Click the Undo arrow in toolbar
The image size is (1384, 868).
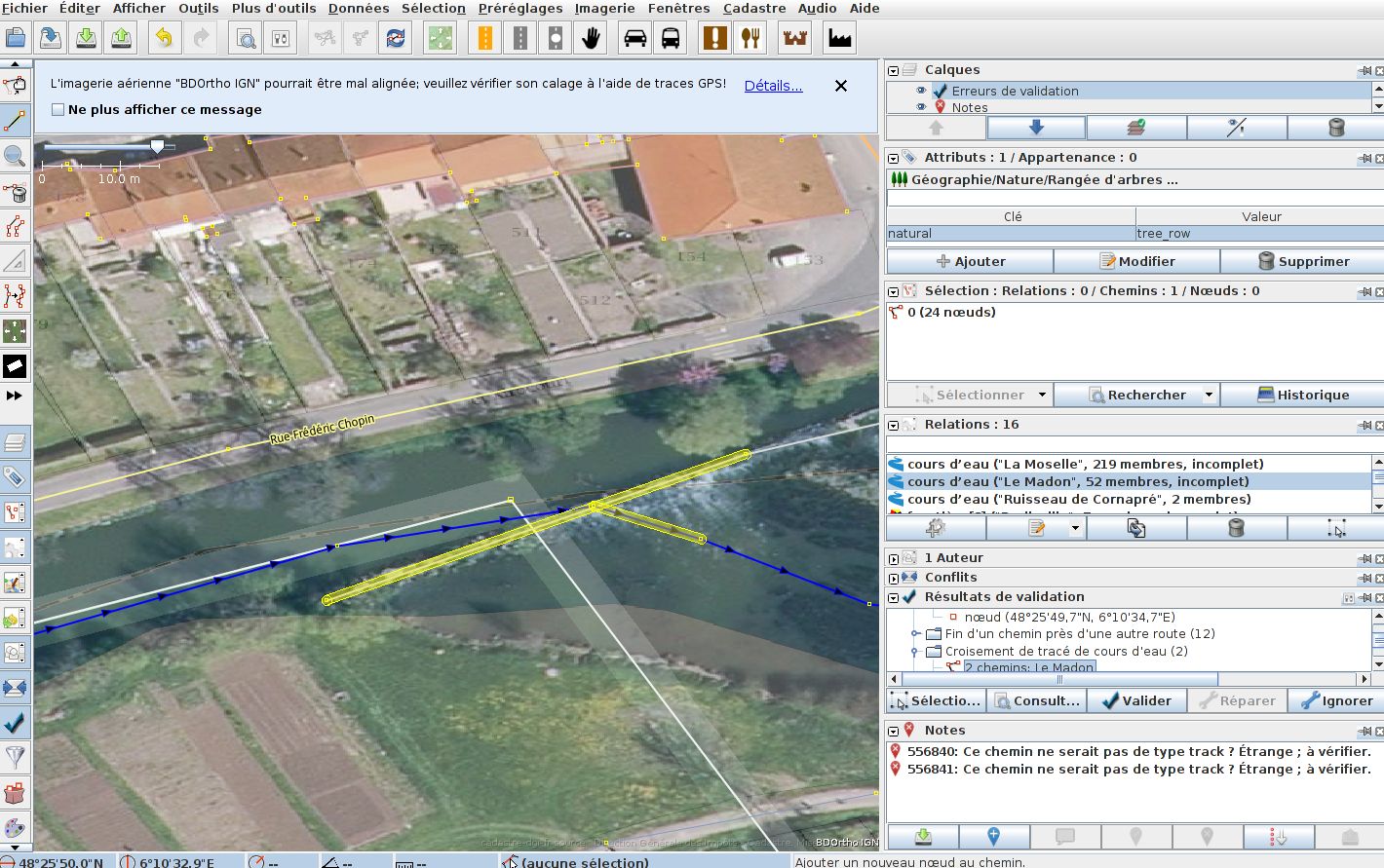[x=164, y=38]
